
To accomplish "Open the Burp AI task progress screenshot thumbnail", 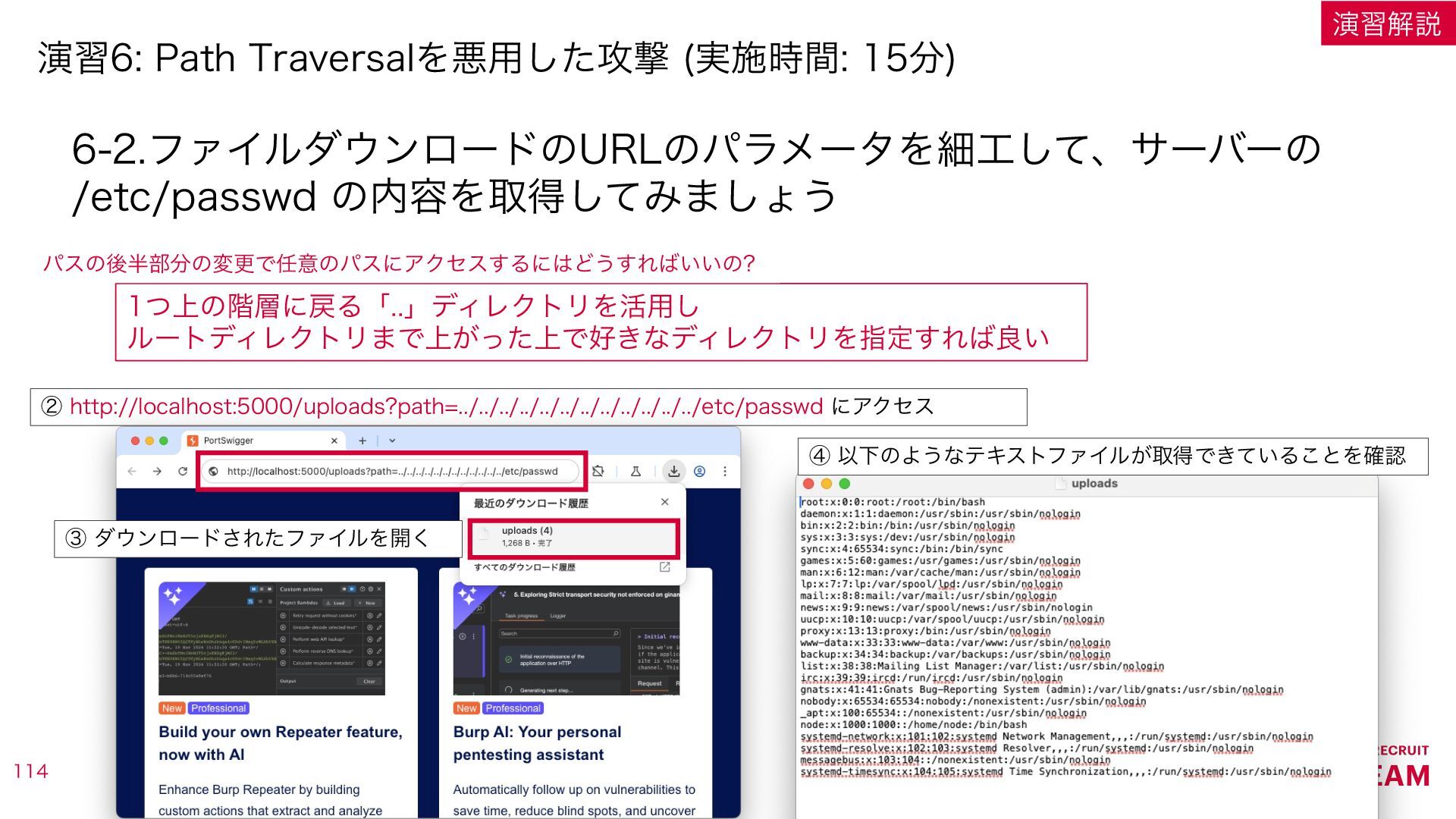I will click(566, 639).
